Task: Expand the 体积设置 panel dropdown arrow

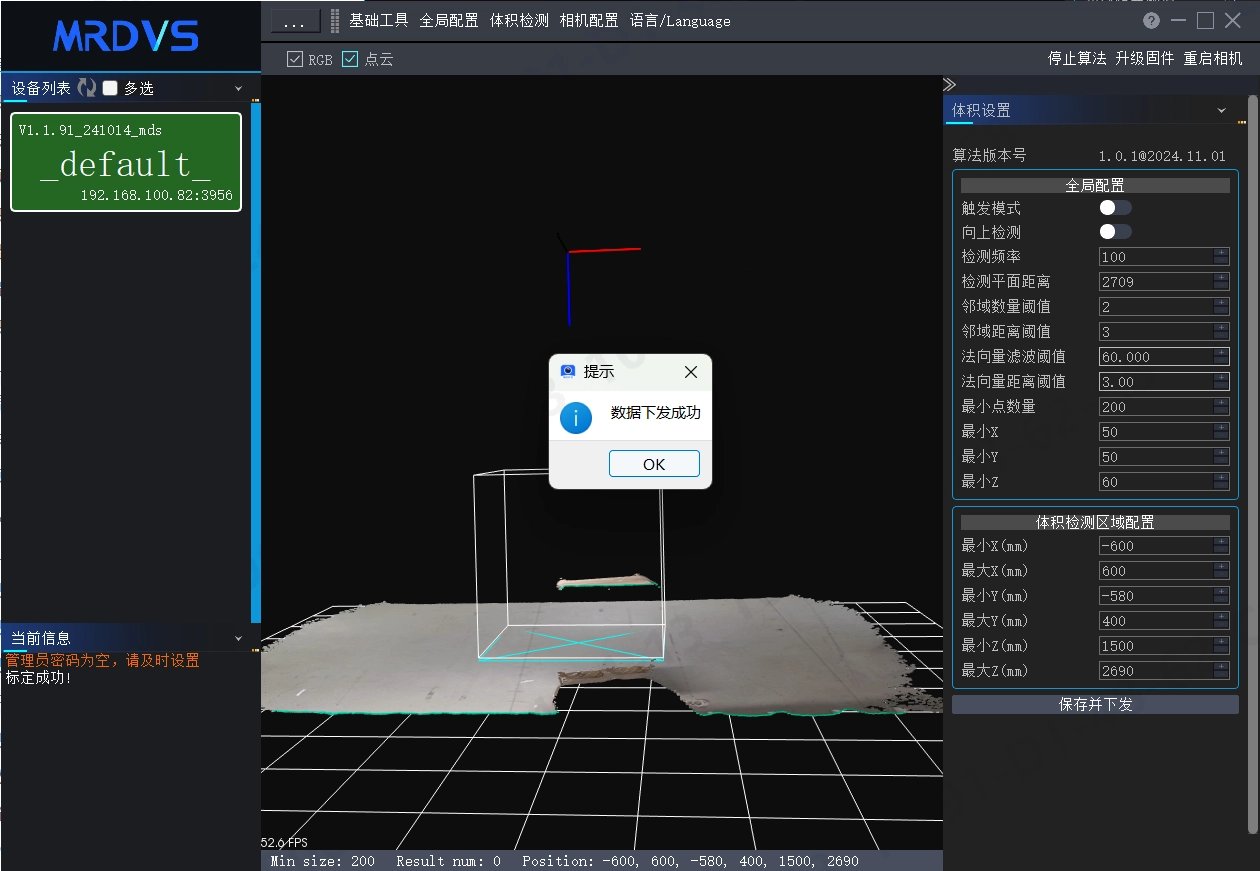Action: tap(1222, 110)
